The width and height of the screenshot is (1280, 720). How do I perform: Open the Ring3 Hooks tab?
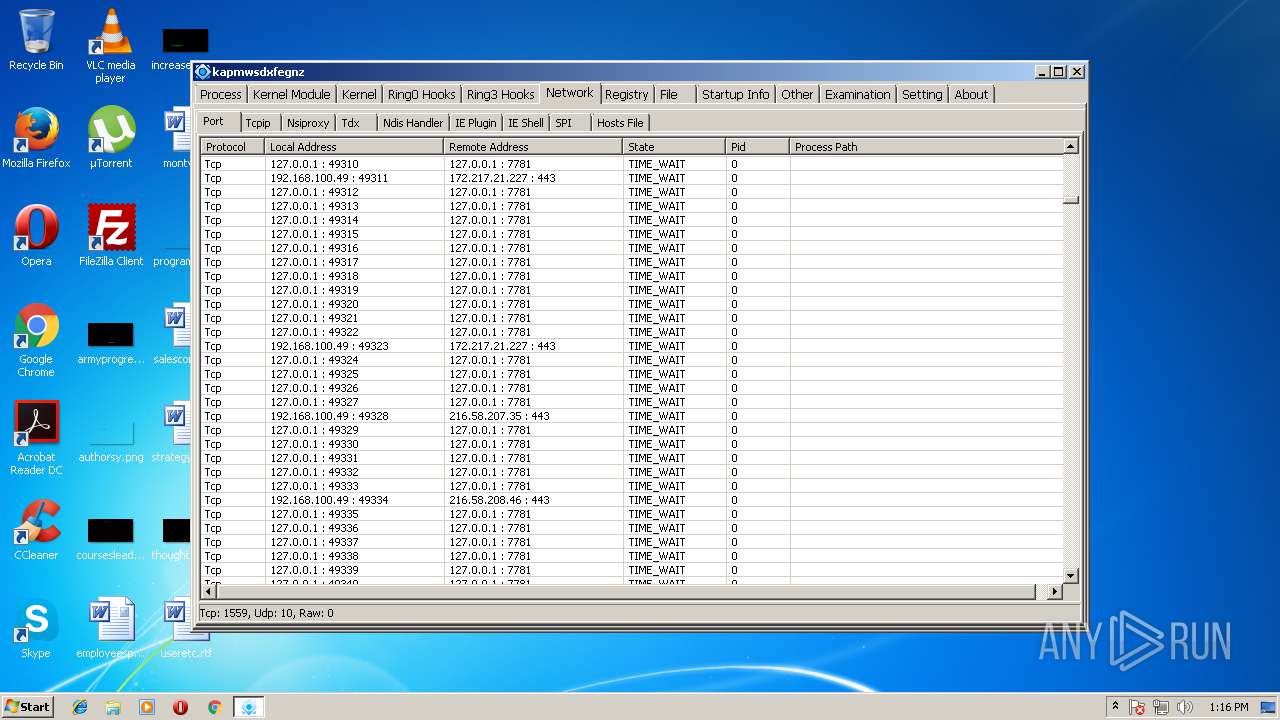[x=500, y=94]
